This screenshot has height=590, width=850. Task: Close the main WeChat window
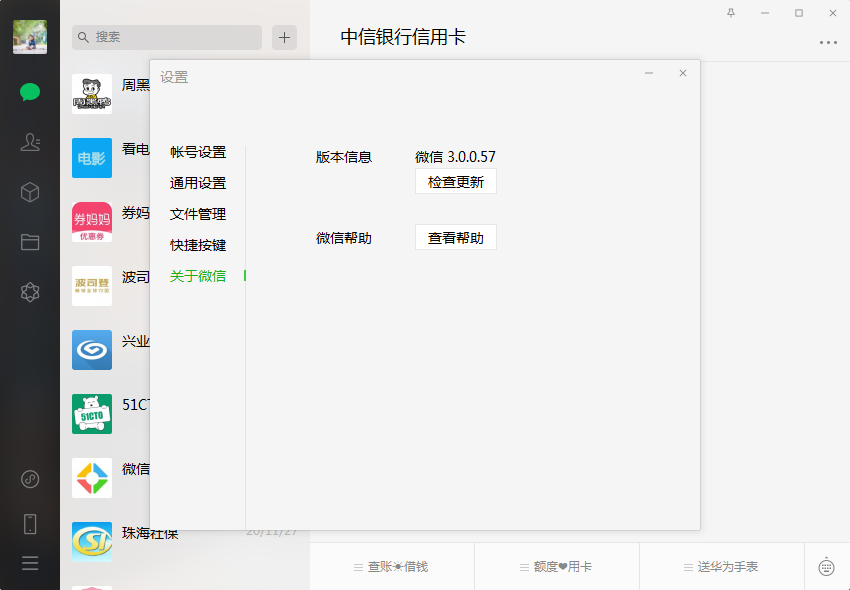(833, 13)
